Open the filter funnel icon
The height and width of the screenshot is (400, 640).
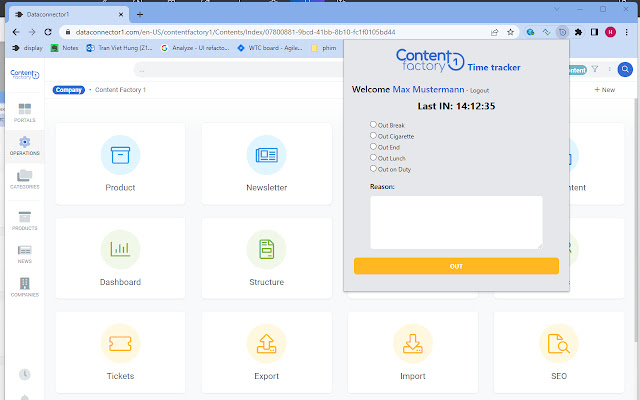[x=595, y=69]
